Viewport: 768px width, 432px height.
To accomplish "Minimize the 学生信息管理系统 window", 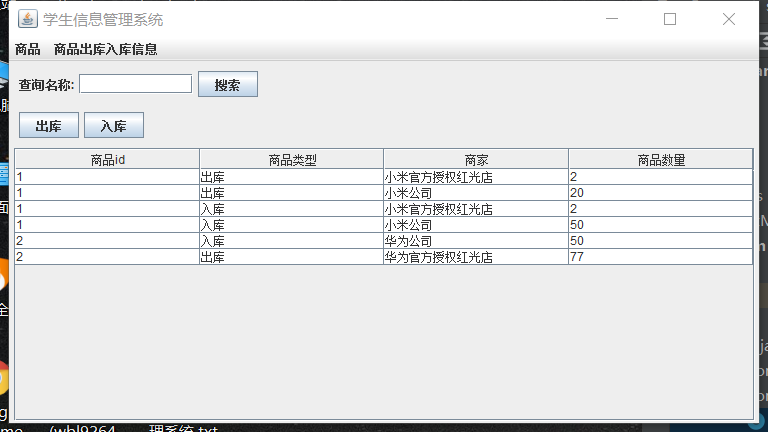I will 612,19.
